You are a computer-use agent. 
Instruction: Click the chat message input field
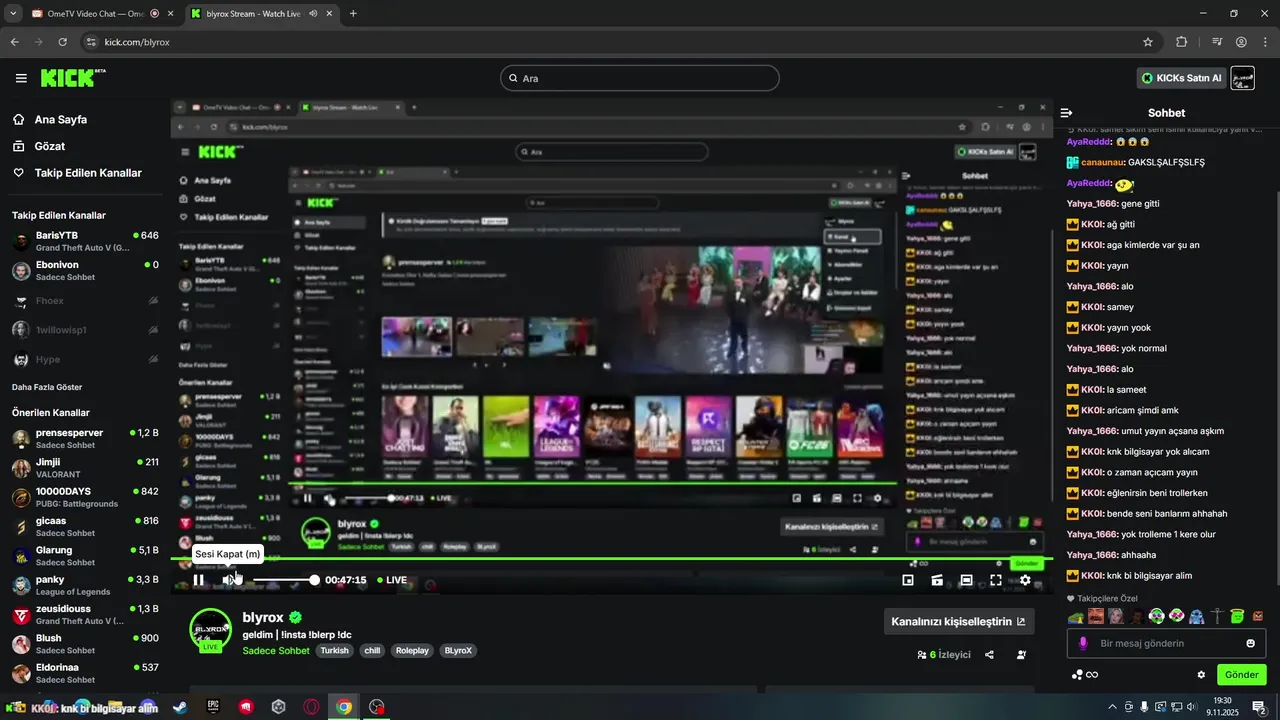[1166, 643]
